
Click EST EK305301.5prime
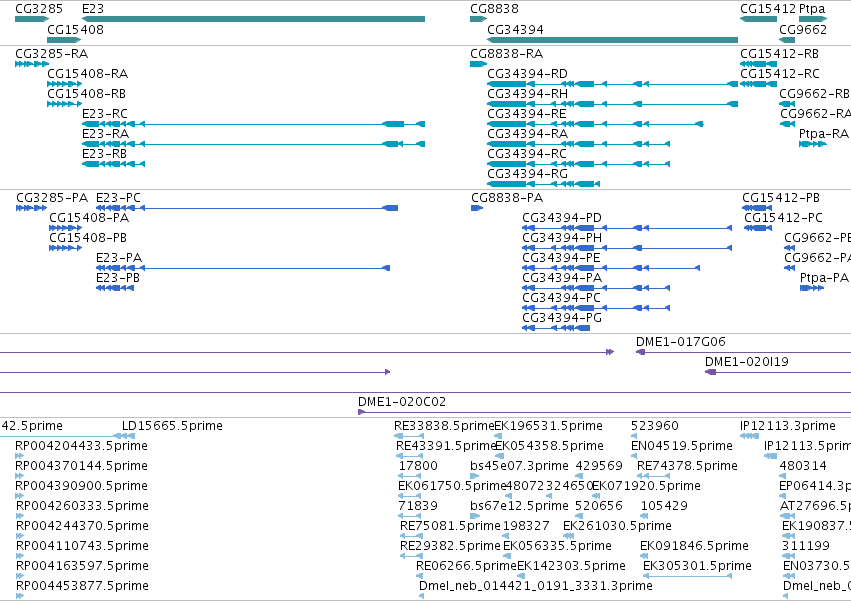(x=697, y=566)
